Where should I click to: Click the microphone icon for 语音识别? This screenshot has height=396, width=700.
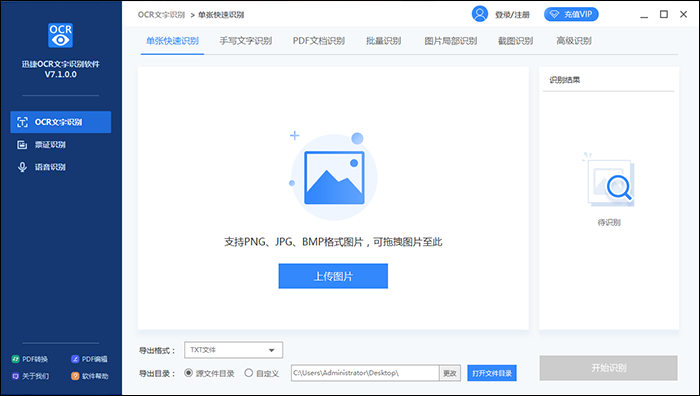point(22,167)
